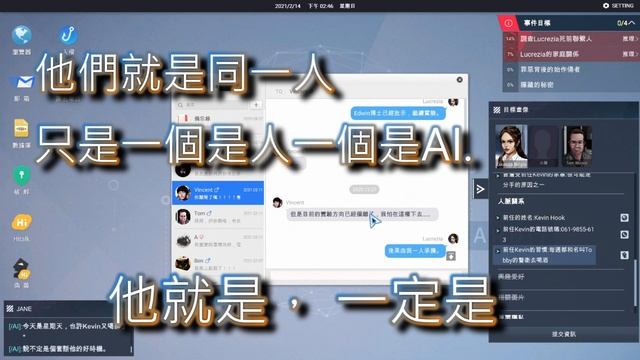Click lightbulb icon beside Kevin habit clue

pyautogui.click(x=624, y=255)
